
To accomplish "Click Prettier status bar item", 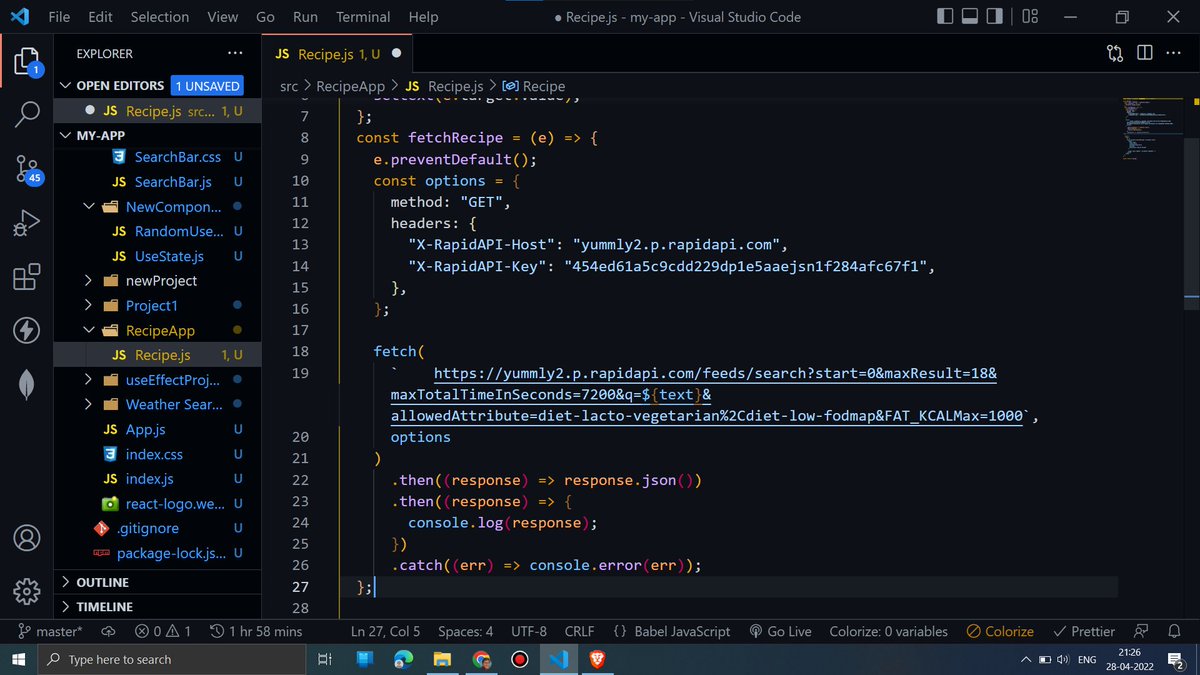I will 1084,631.
